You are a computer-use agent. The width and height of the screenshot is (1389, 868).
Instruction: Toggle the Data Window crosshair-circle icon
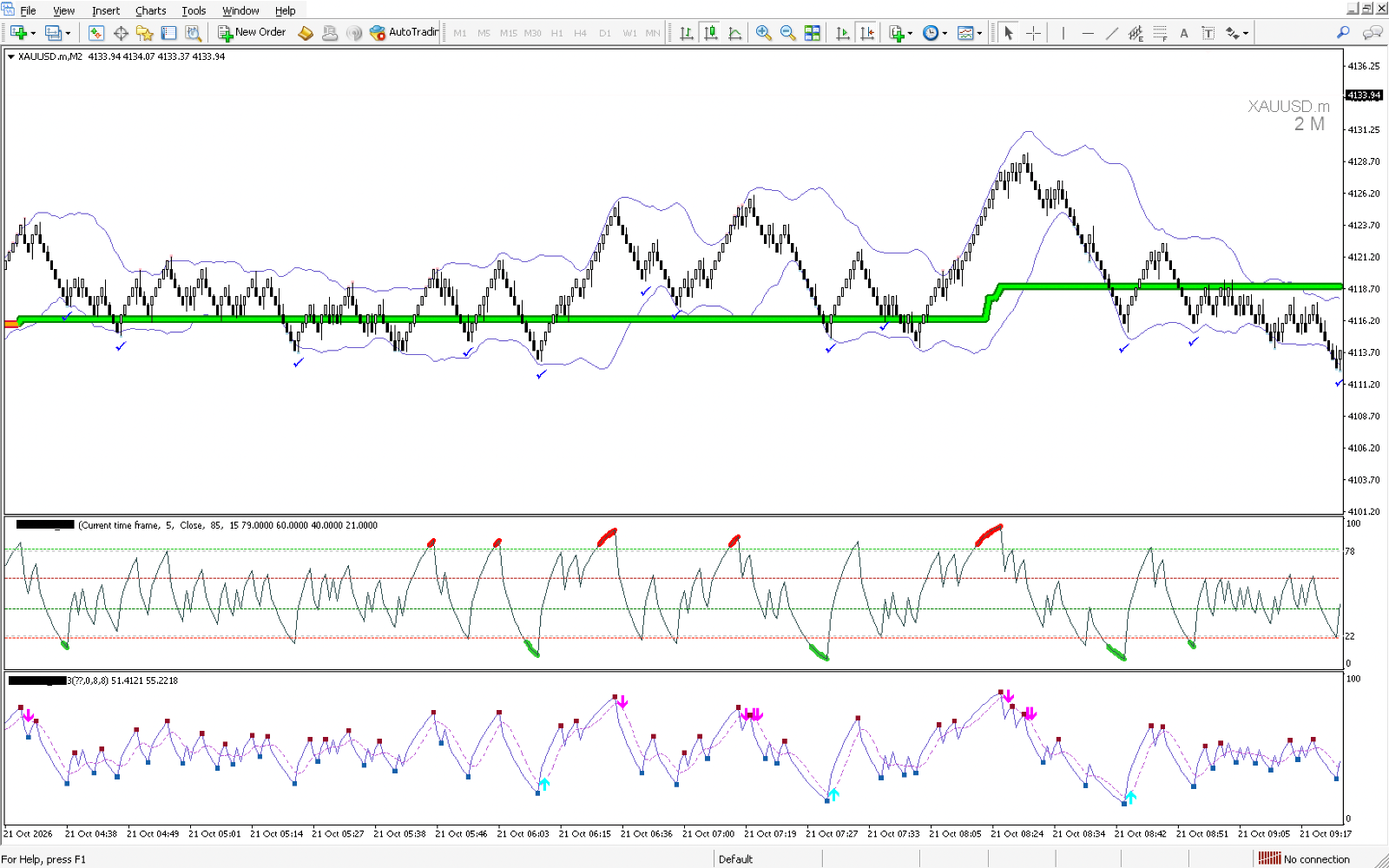pos(121,33)
